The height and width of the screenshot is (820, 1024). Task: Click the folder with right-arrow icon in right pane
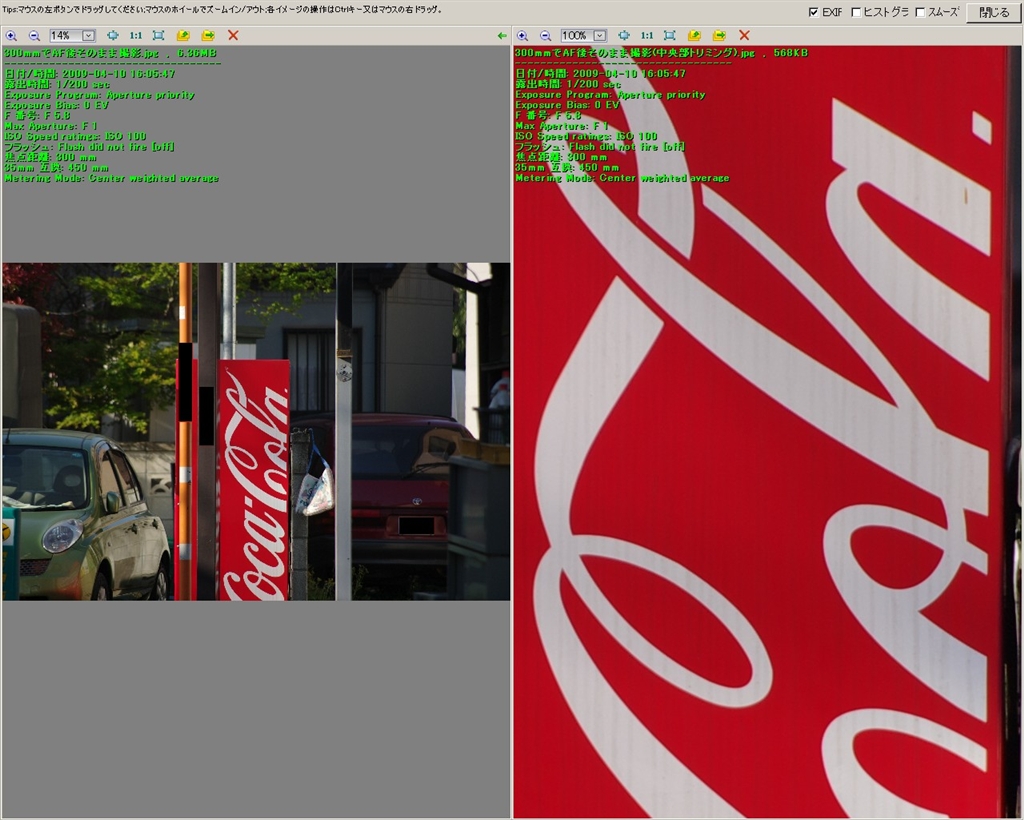coord(719,36)
